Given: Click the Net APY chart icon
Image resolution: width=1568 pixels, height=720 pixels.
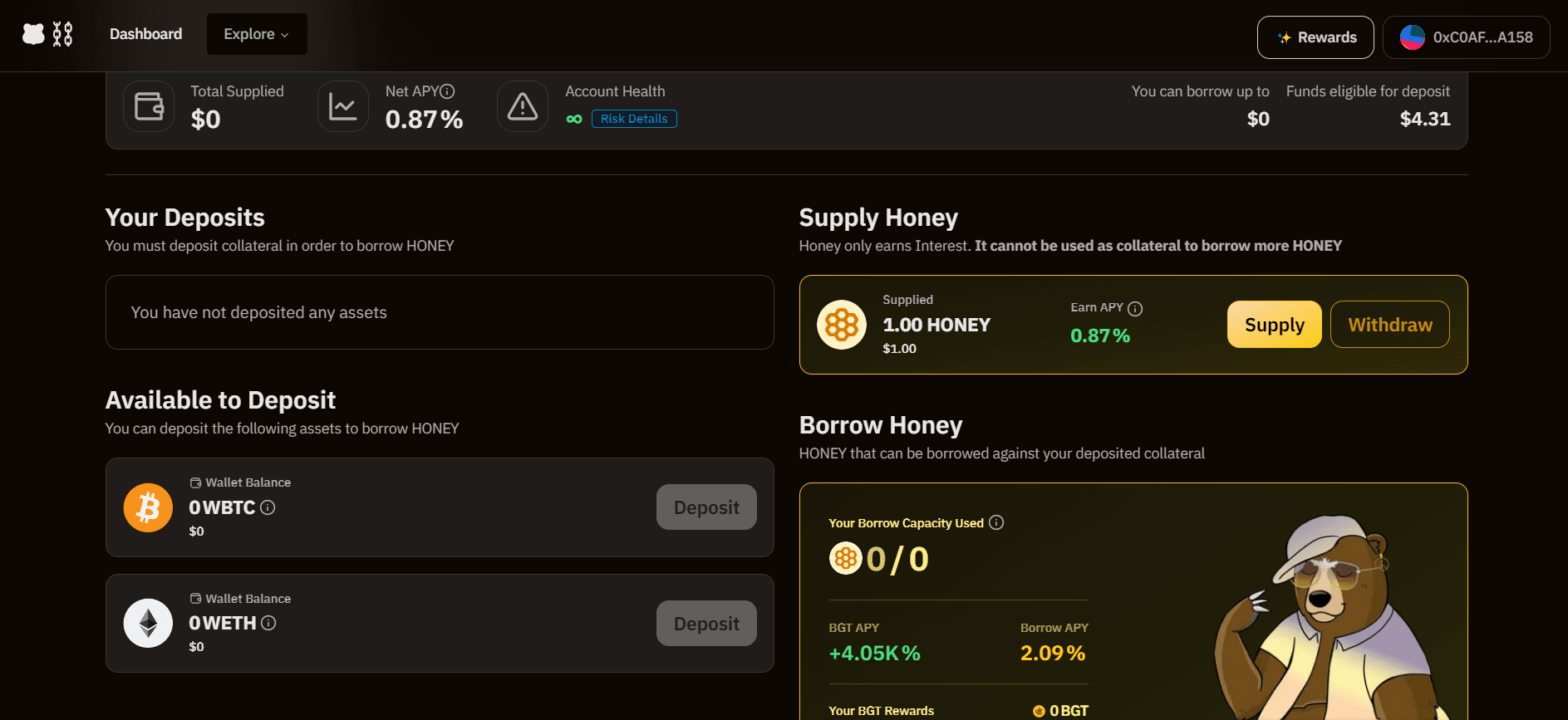Looking at the screenshot, I should tap(343, 106).
